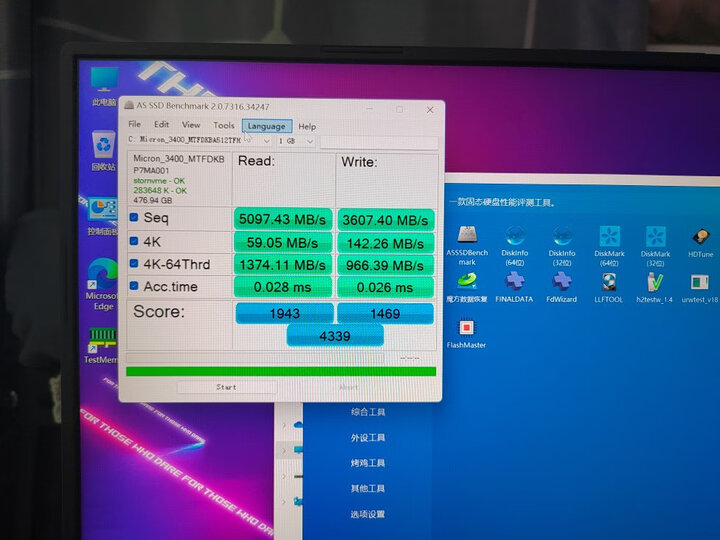Uncheck the 4K-64Thrd test checkbox
This screenshot has width=720, height=540.
tap(134, 263)
